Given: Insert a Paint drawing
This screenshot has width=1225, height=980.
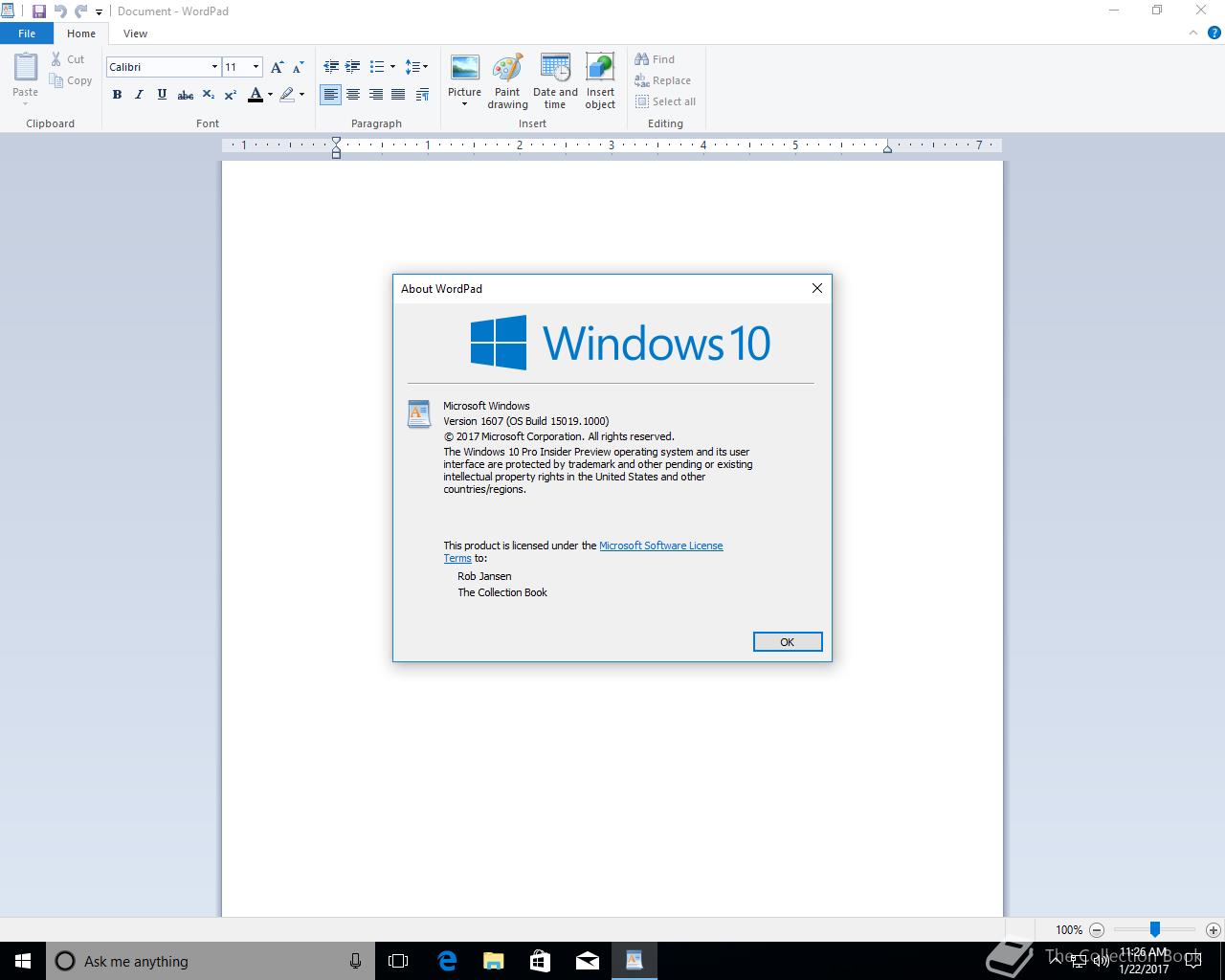Looking at the screenshot, I should [x=507, y=81].
